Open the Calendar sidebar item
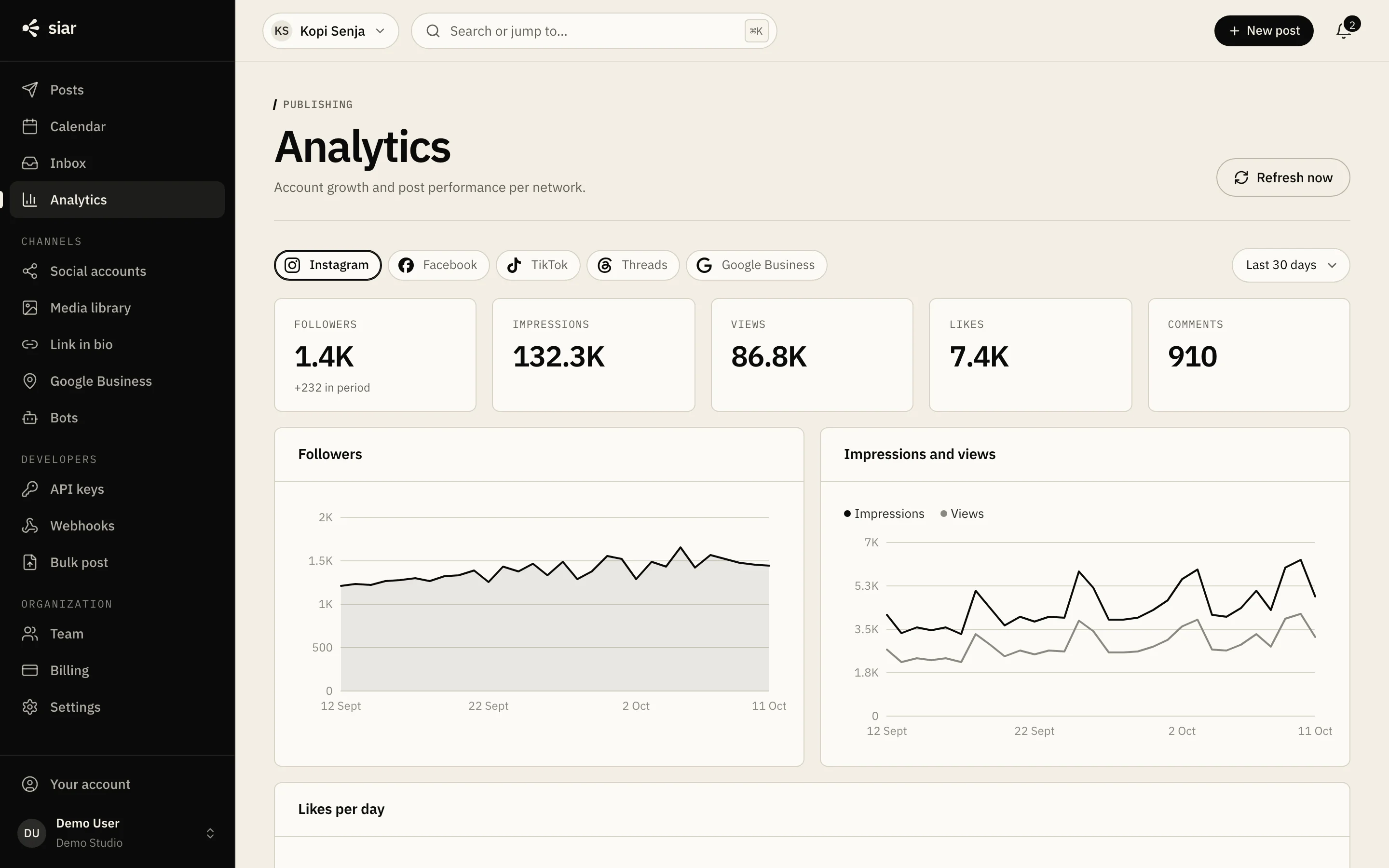The width and height of the screenshot is (1389, 868). tap(117, 126)
